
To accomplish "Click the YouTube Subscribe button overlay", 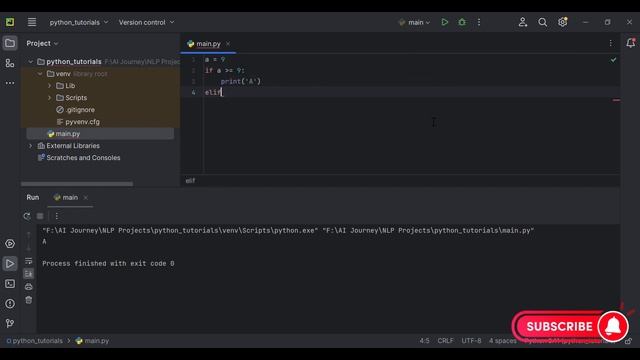I will click(571, 326).
